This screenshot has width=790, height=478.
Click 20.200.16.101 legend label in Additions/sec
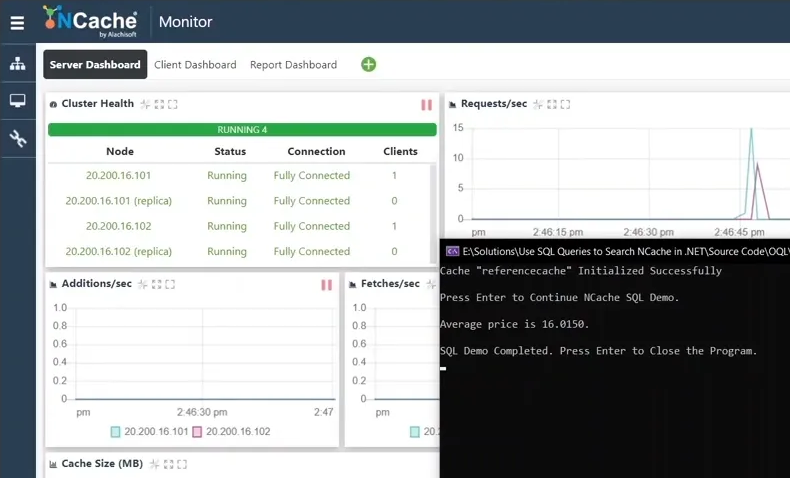156,432
